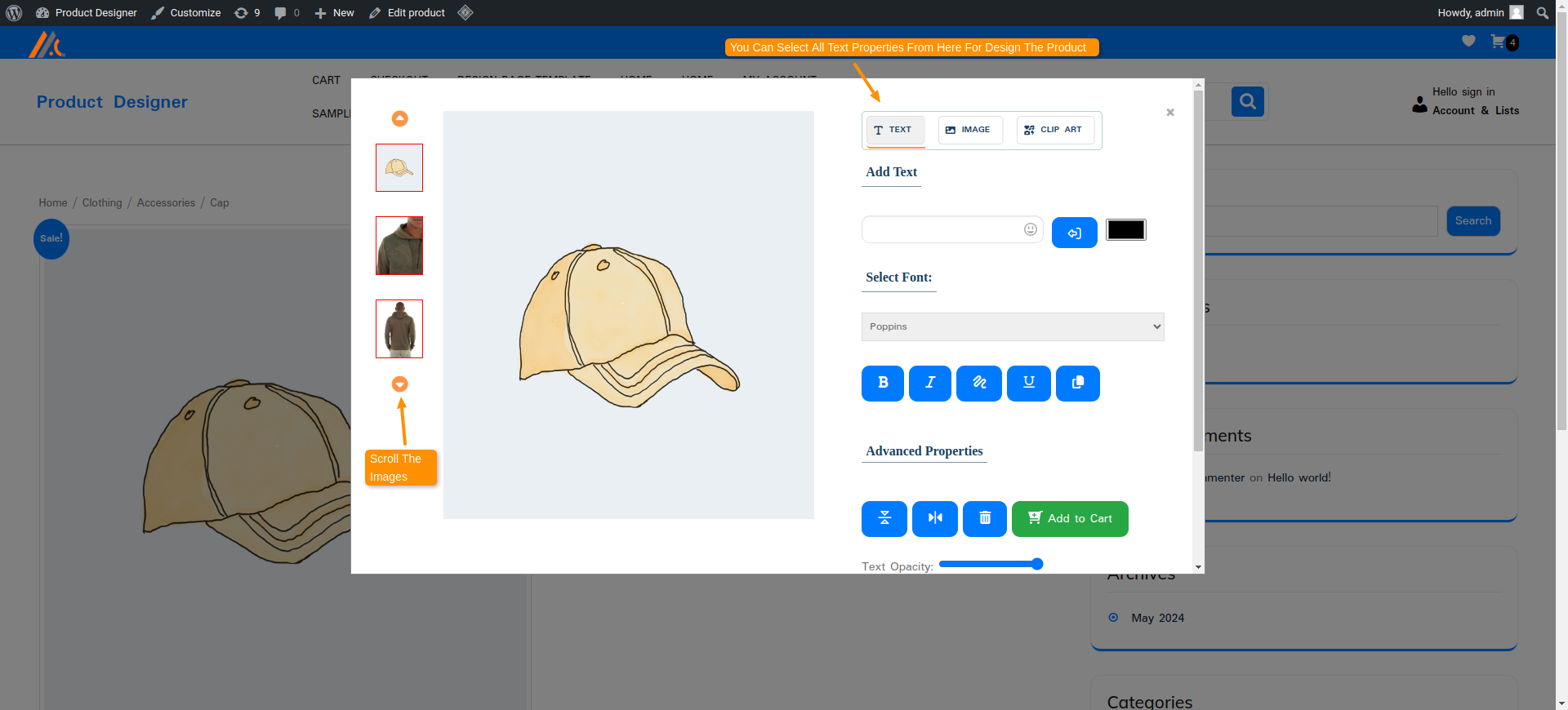The height and width of the screenshot is (710, 1568).
Task: Open shopping cart icon with 4 items
Action: [1503, 42]
